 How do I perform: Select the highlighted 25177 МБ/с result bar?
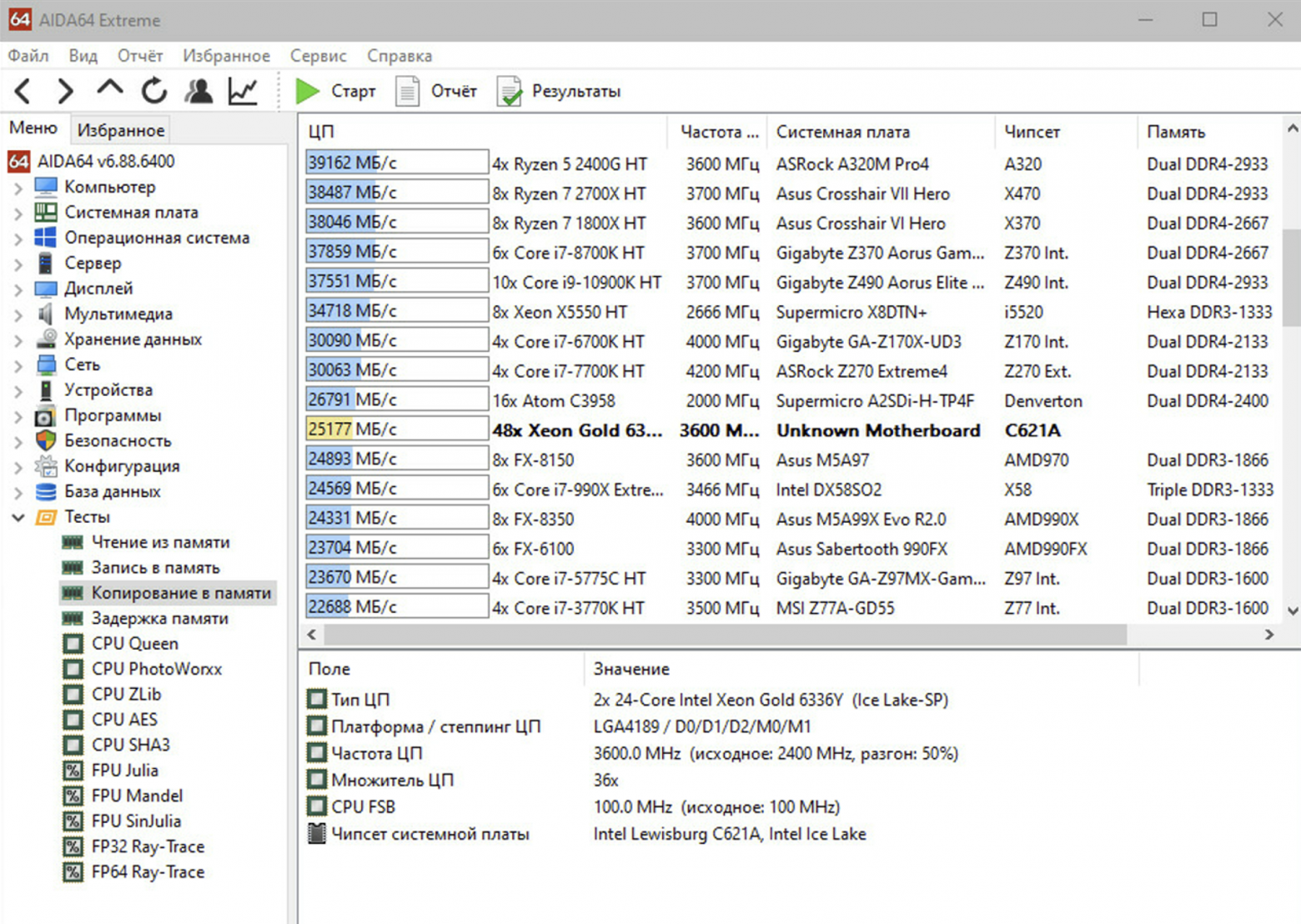pos(397,429)
